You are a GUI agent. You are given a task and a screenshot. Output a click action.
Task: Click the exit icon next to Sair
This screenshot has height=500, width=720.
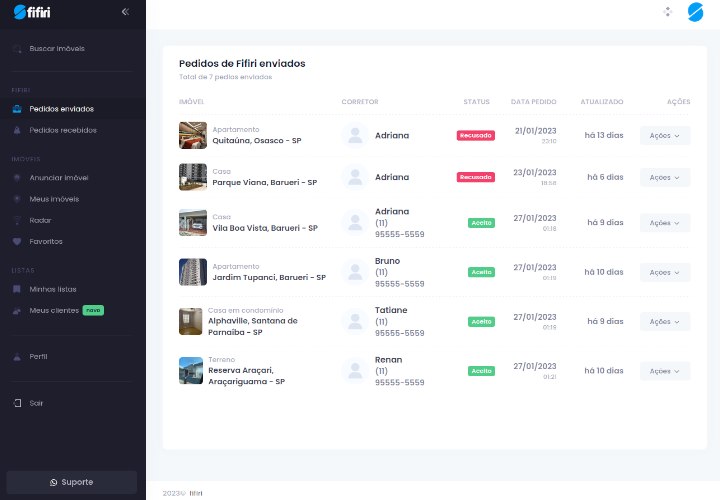click(x=17, y=403)
